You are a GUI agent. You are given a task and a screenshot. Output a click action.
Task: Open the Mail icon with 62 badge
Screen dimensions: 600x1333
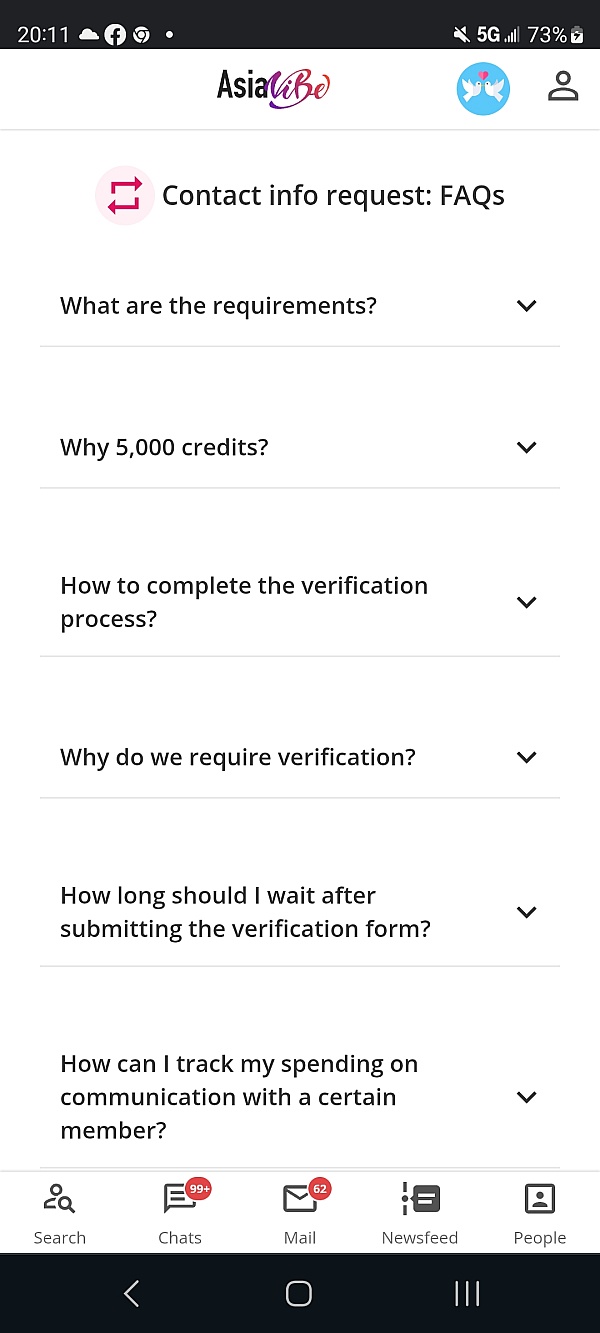click(300, 1212)
